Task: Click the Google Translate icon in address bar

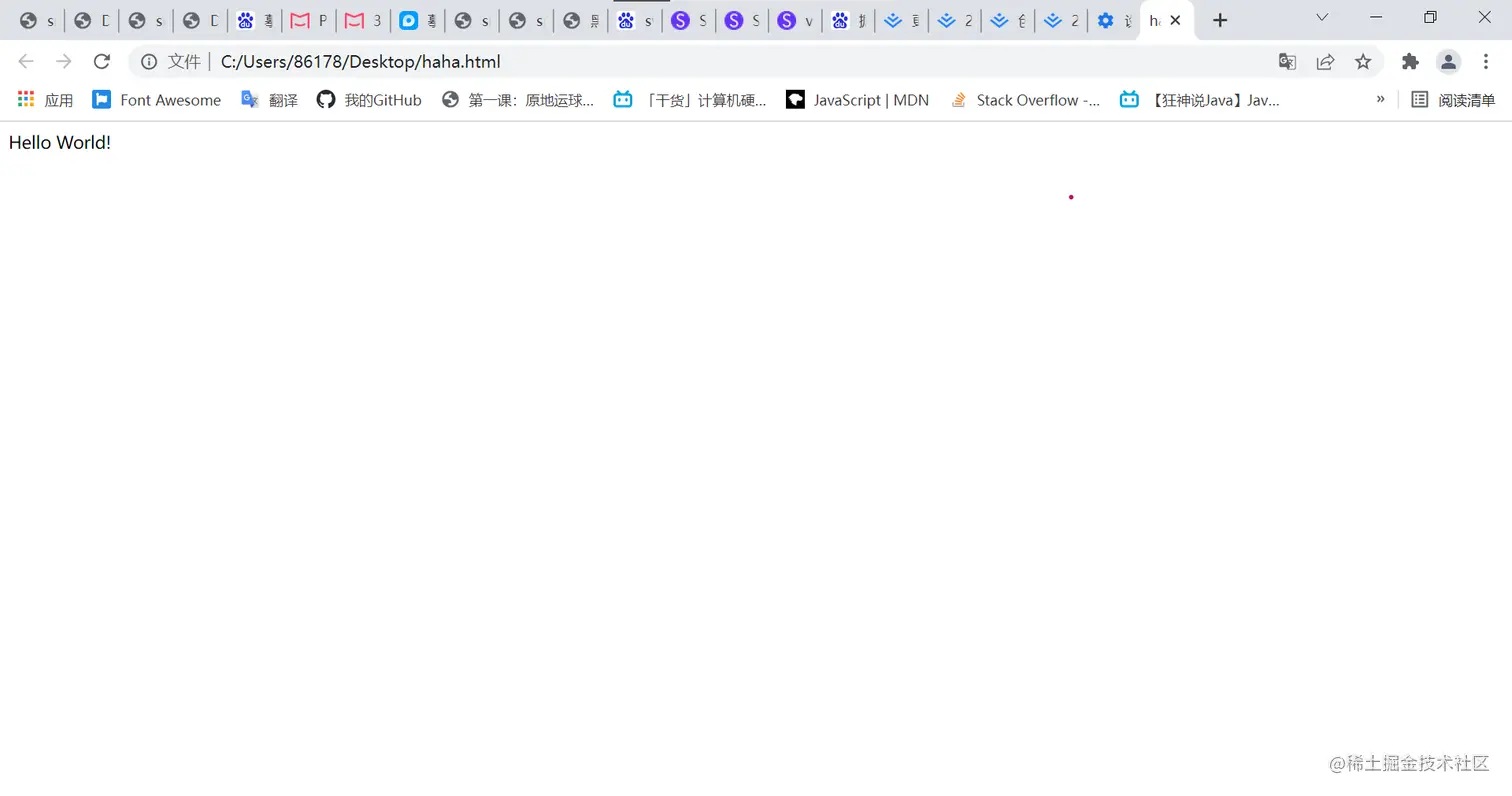Action: (1286, 61)
